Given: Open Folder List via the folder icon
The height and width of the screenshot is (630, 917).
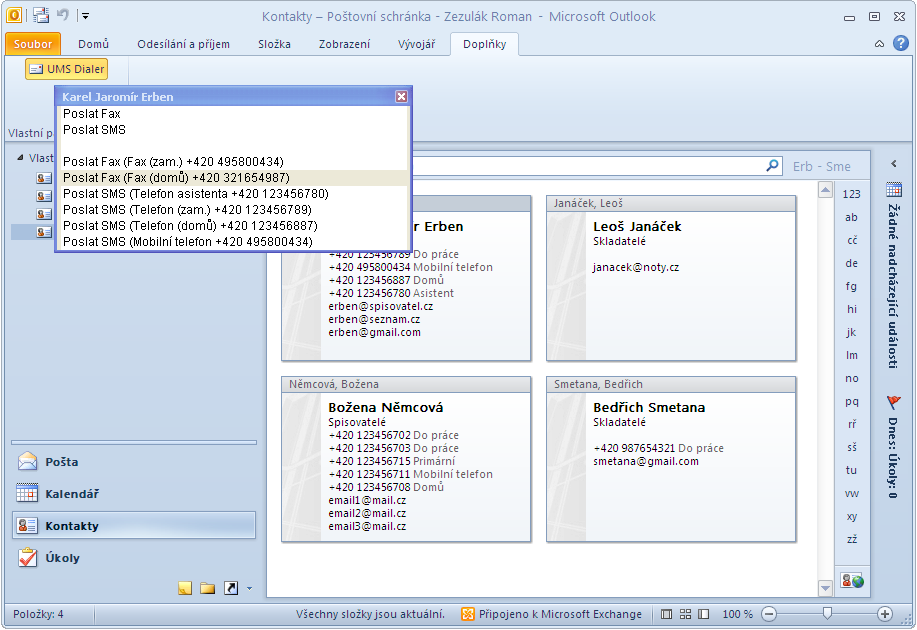Looking at the screenshot, I should click(207, 588).
